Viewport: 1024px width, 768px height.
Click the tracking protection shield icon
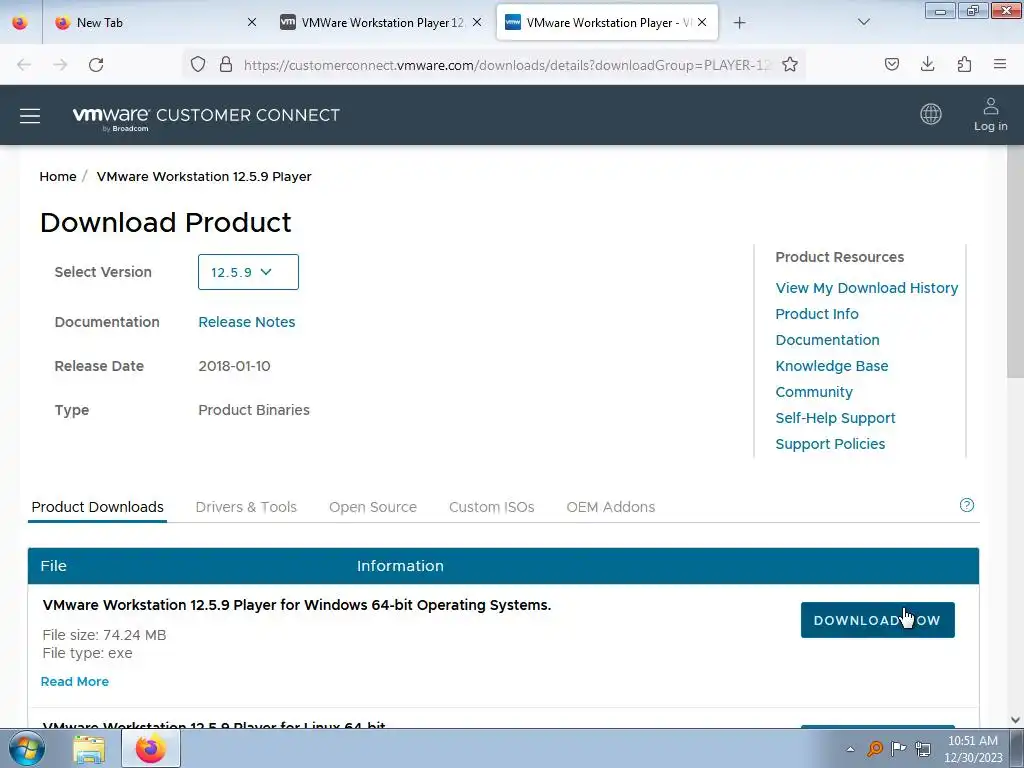198,64
